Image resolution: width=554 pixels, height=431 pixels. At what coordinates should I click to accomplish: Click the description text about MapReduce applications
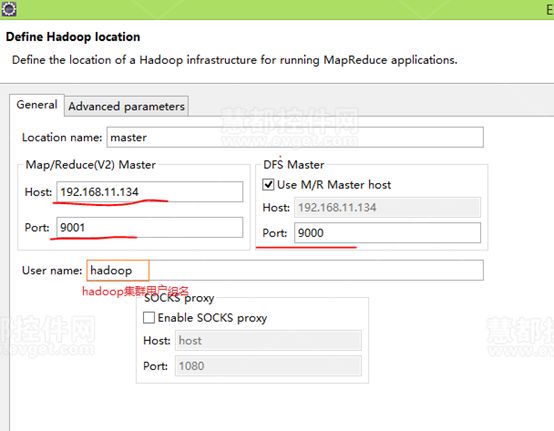click(235, 60)
